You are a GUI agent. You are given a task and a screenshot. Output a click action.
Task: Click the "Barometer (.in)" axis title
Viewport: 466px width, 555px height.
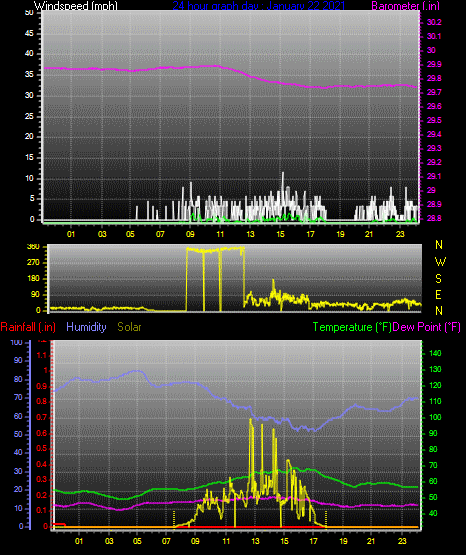click(x=405, y=5)
